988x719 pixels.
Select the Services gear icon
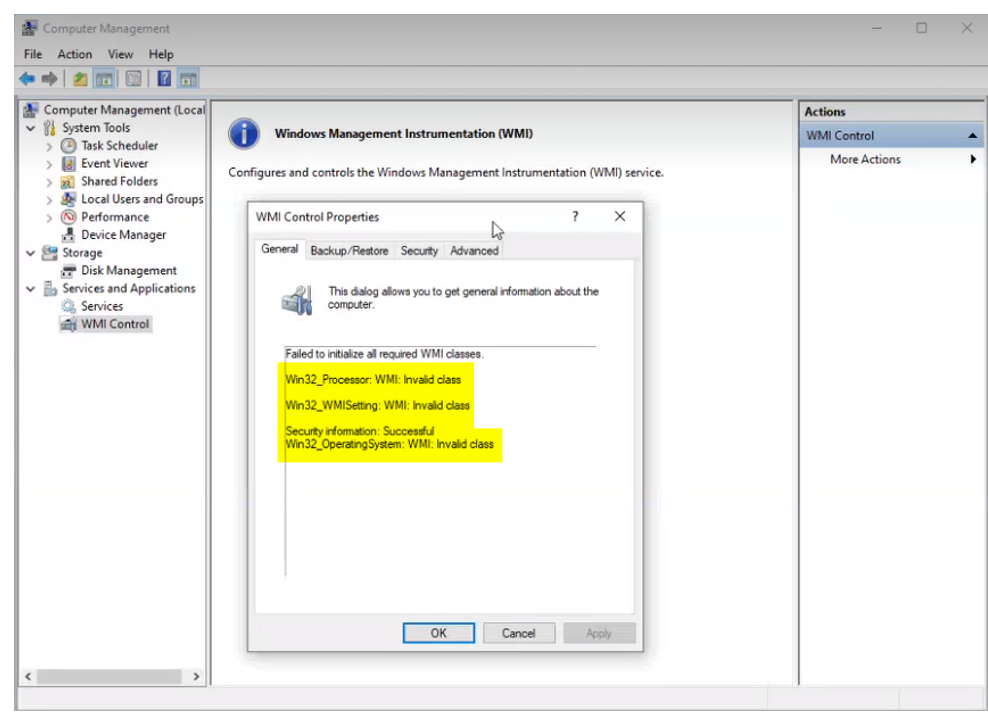[68, 306]
